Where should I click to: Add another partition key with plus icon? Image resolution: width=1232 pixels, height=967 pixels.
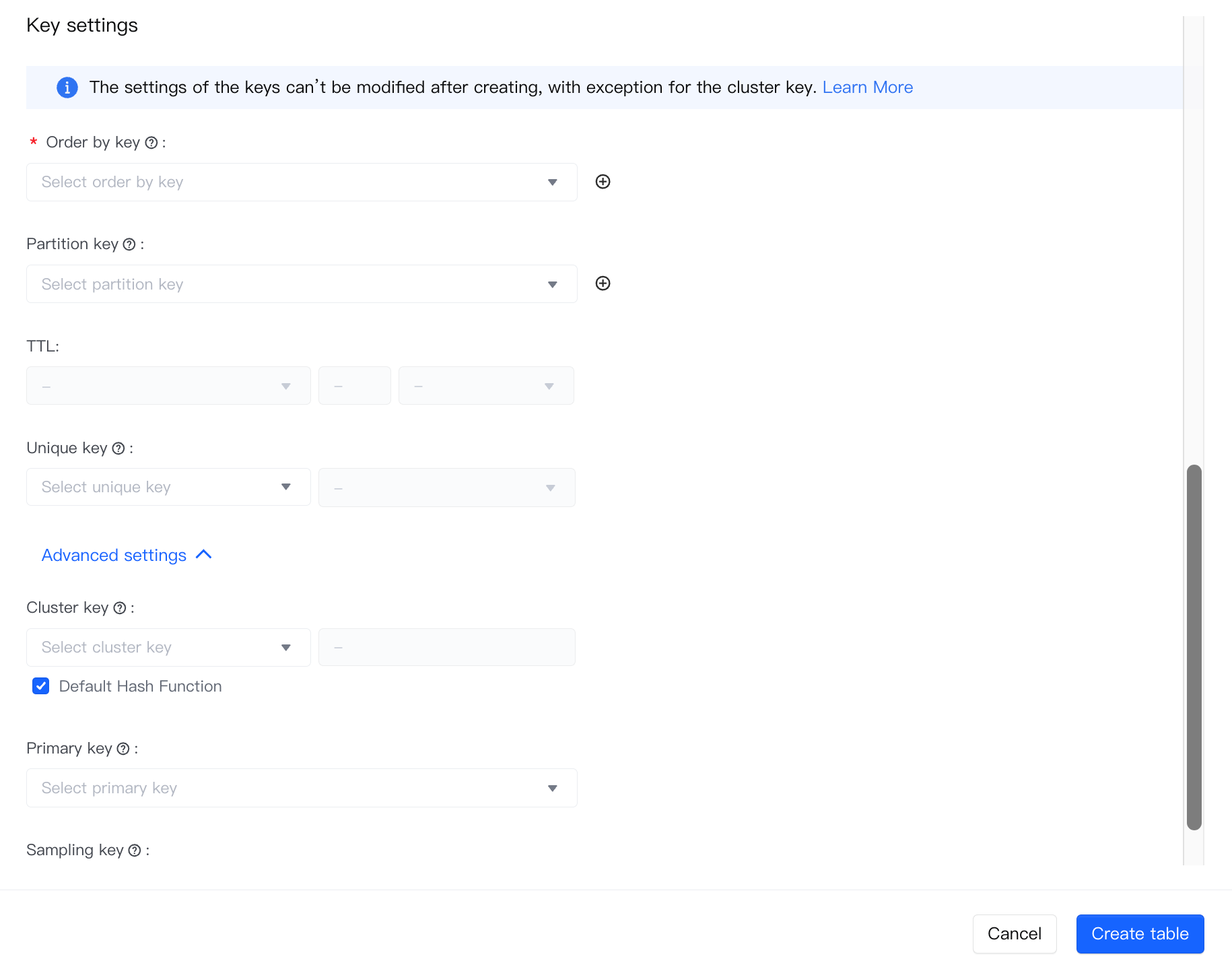coord(603,284)
